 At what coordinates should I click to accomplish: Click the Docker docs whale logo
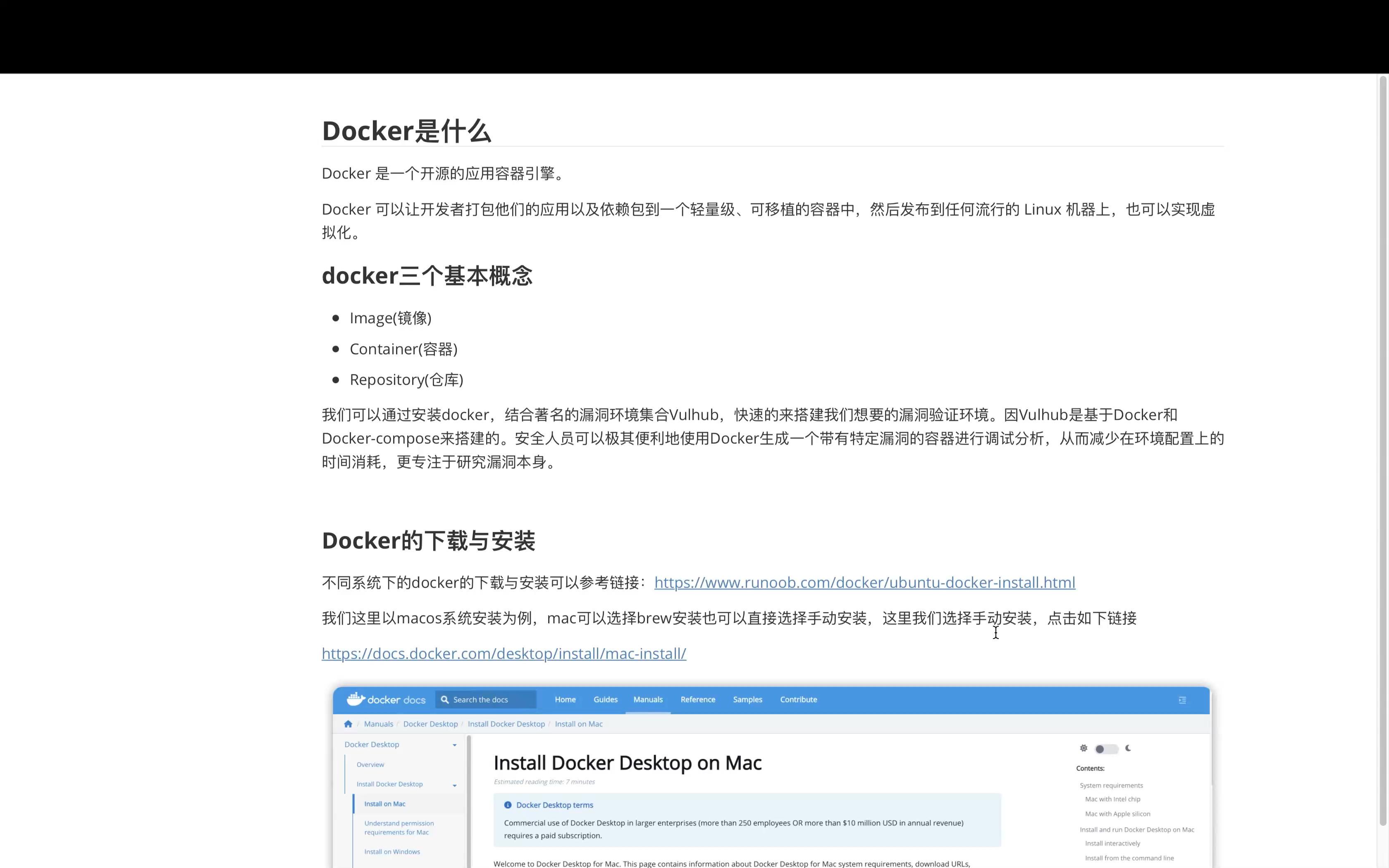click(356, 699)
